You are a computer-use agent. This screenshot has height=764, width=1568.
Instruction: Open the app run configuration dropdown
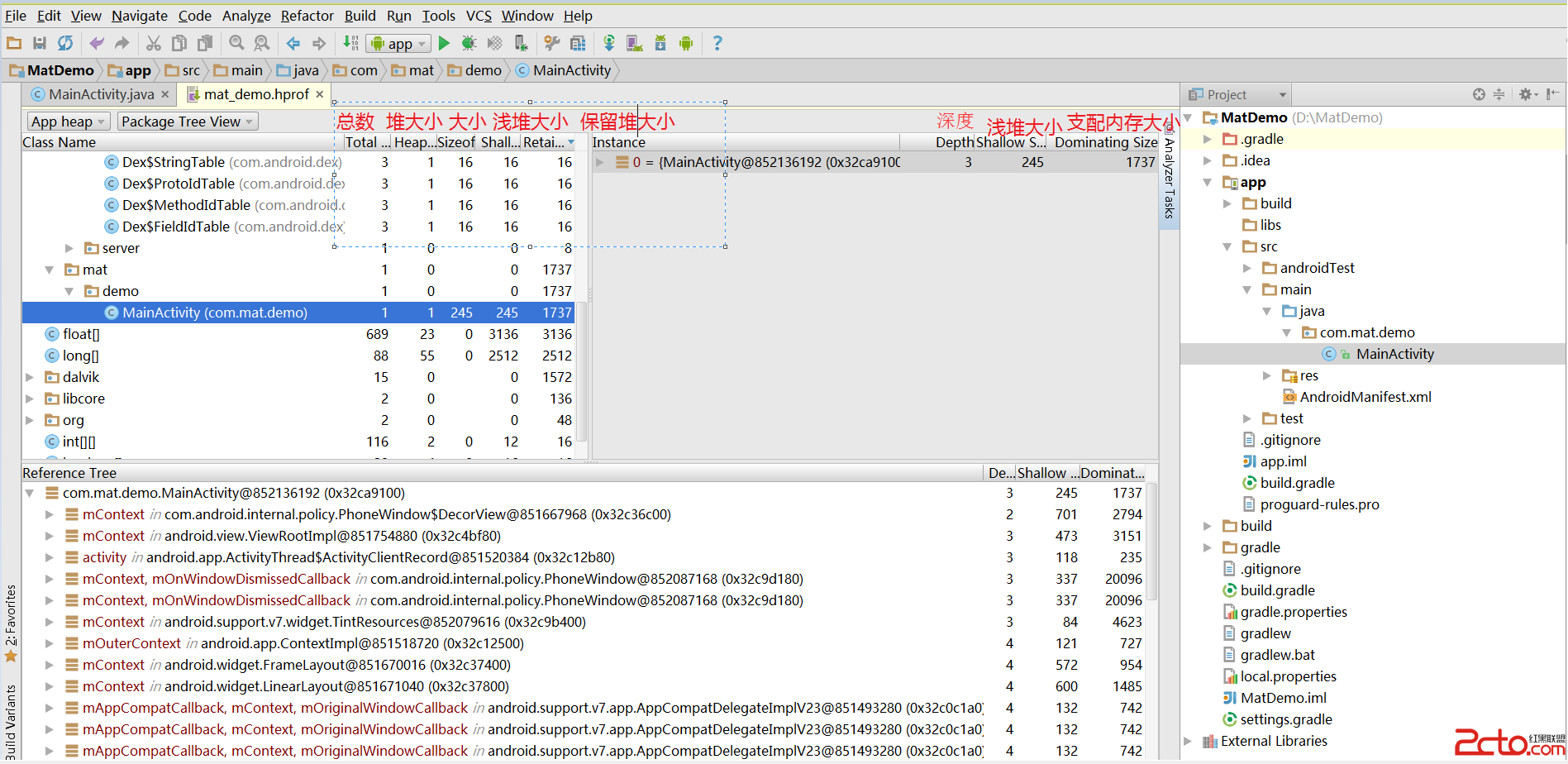click(x=398, y=44)
